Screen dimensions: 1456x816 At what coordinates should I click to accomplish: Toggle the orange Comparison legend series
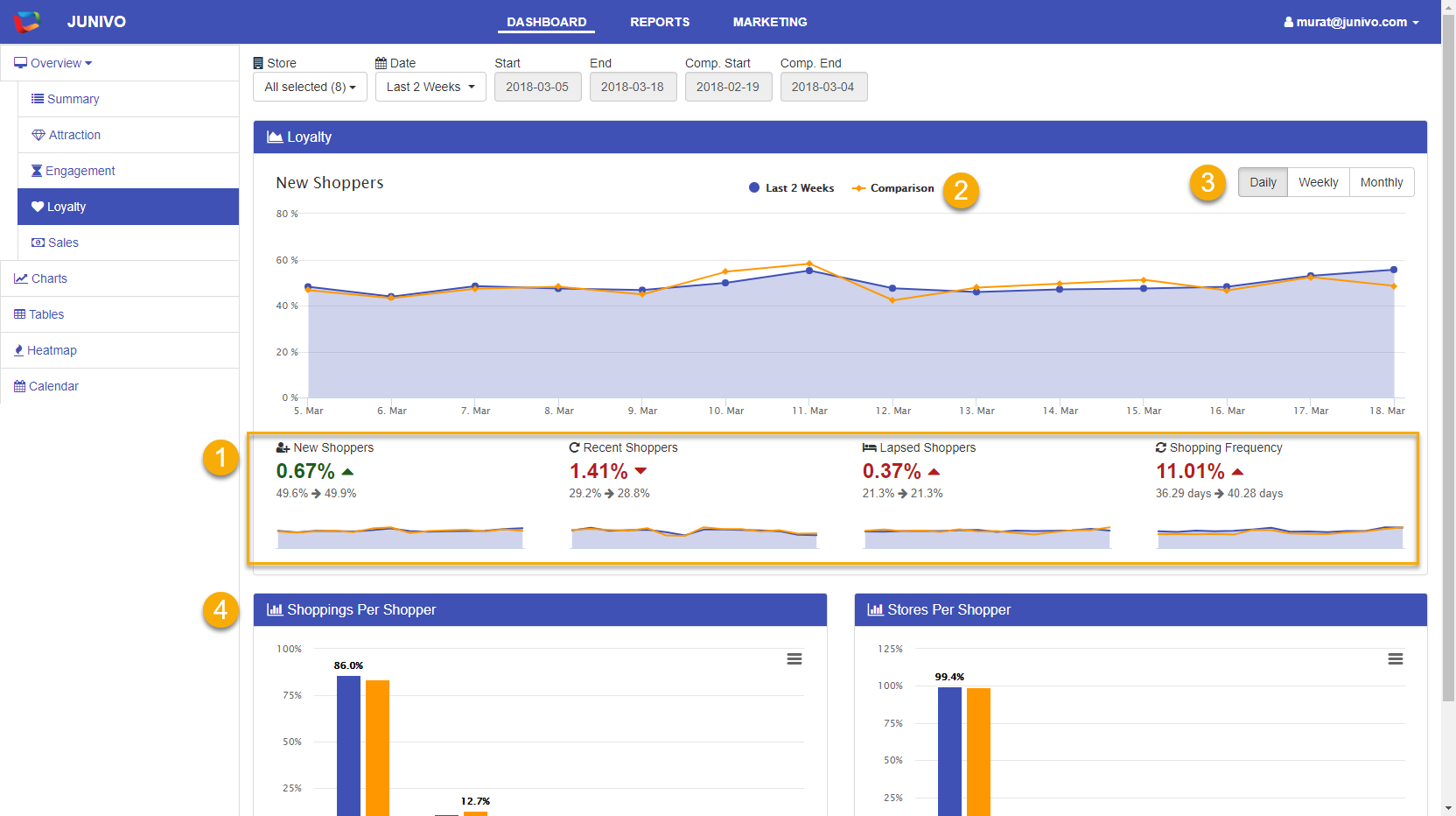(x=901, y=188)
